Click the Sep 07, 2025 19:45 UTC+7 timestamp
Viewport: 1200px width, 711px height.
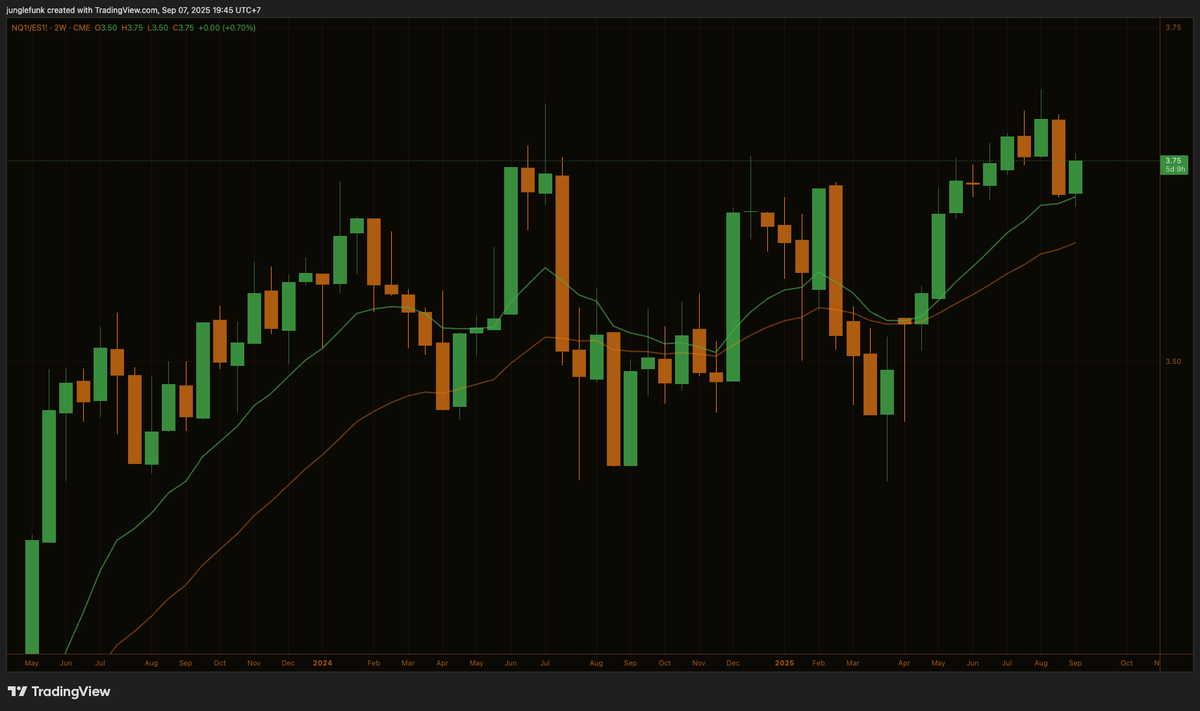pyautogui.click(x=211, y=9)
